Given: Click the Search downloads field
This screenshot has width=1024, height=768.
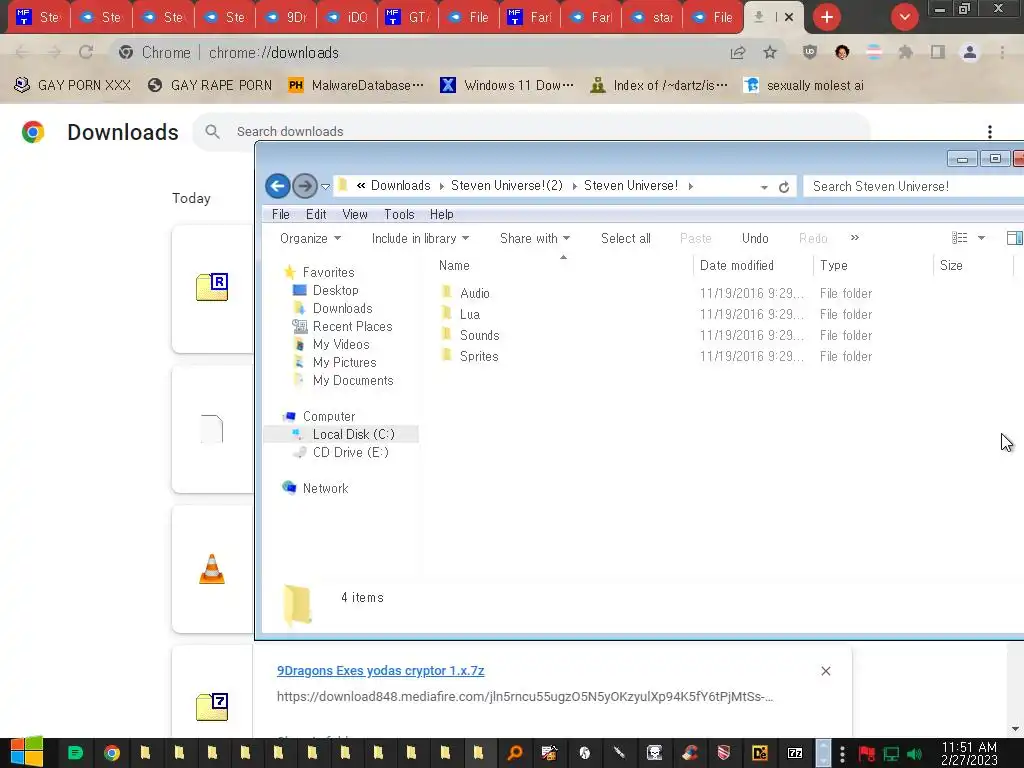Looking at the screenshot, I should 531,131.
